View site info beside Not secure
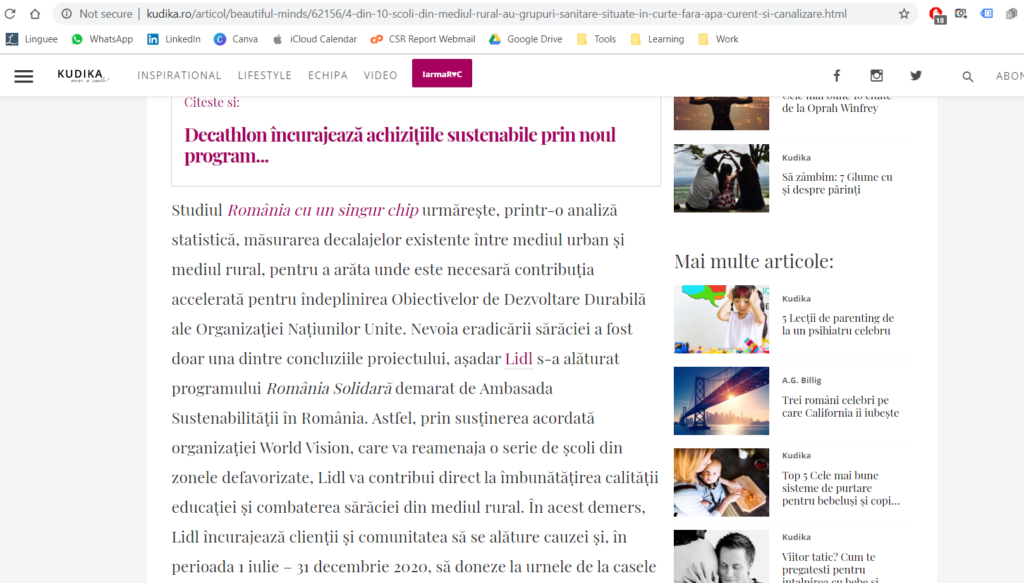 coord(67,14)
